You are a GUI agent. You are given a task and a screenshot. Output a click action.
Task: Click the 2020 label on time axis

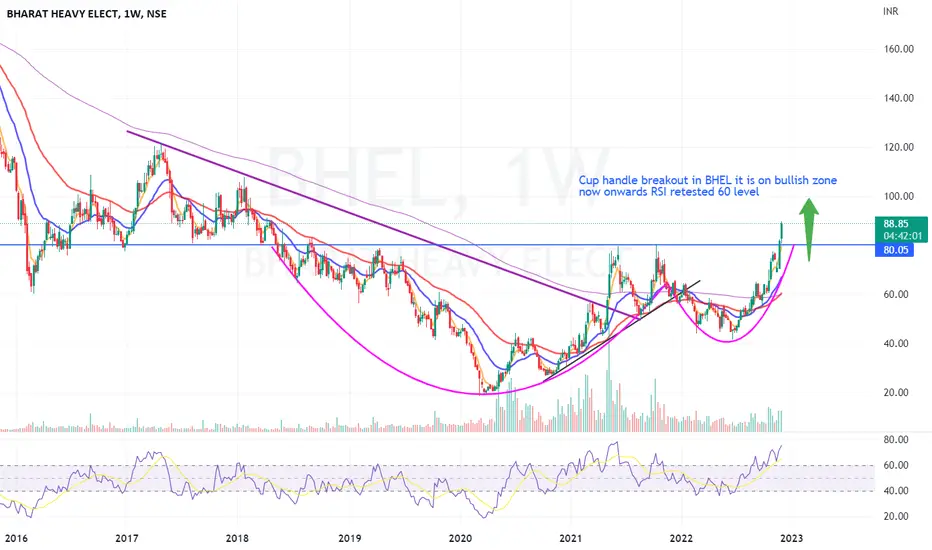pos(460,539)
